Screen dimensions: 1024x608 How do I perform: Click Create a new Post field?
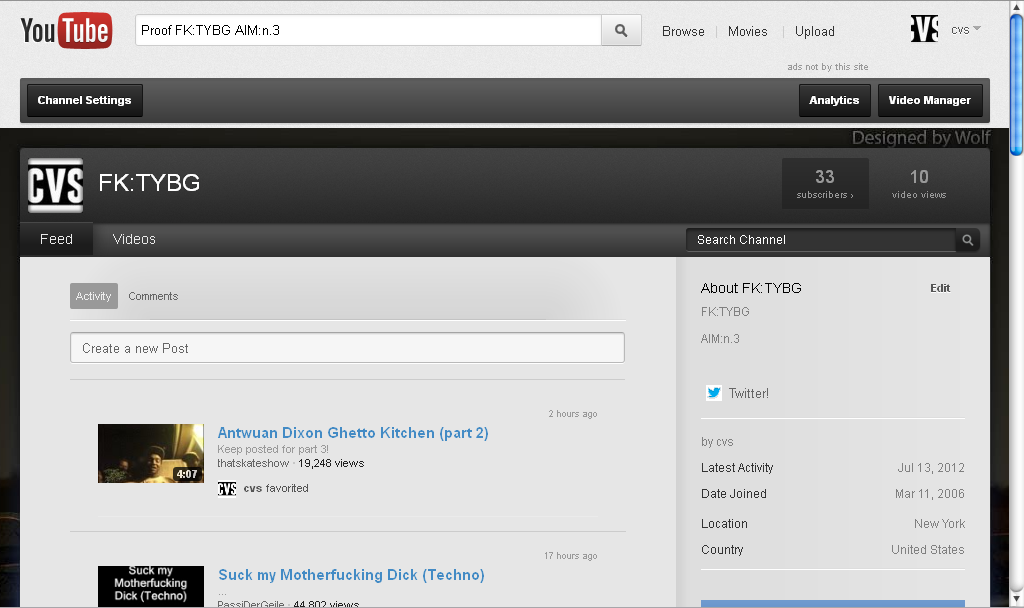[x=347, y=347]
